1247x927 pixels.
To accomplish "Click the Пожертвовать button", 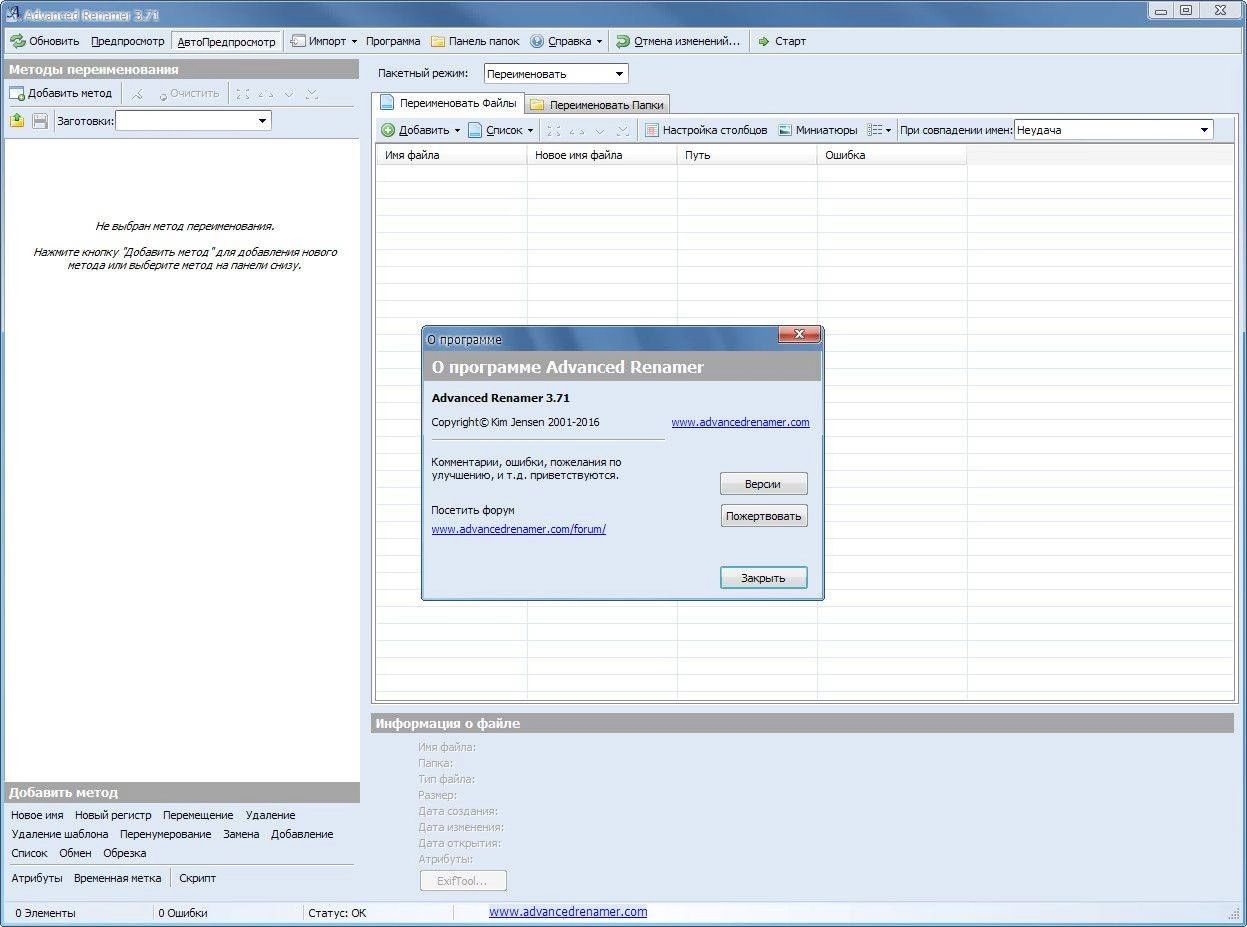I will pos(763,516).
